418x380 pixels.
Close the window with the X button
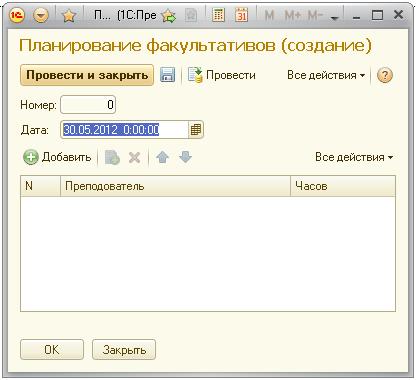pyautogui.click(x=398, y=15)
